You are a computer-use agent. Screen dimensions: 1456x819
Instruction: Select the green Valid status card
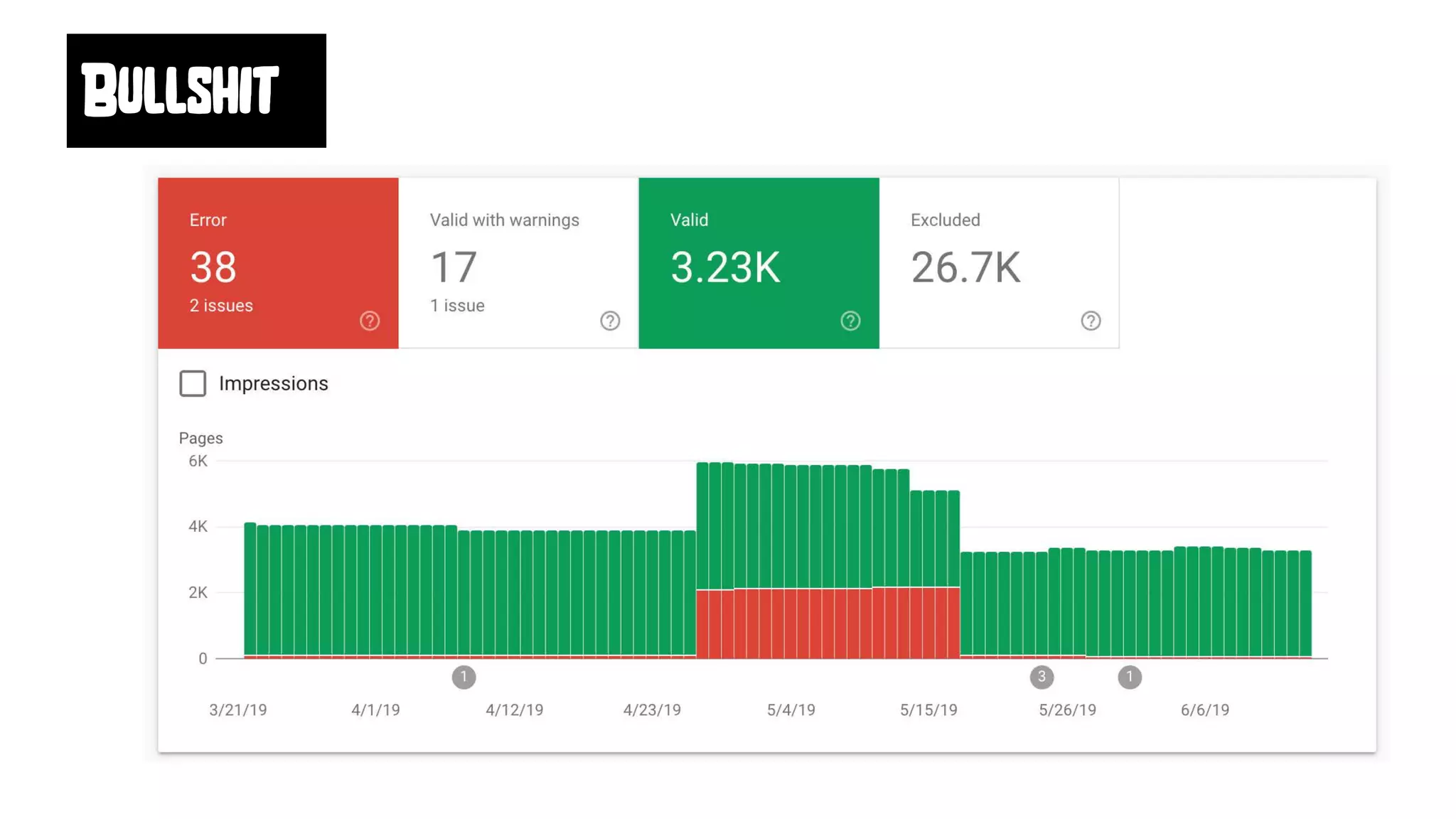click(759, 262)
